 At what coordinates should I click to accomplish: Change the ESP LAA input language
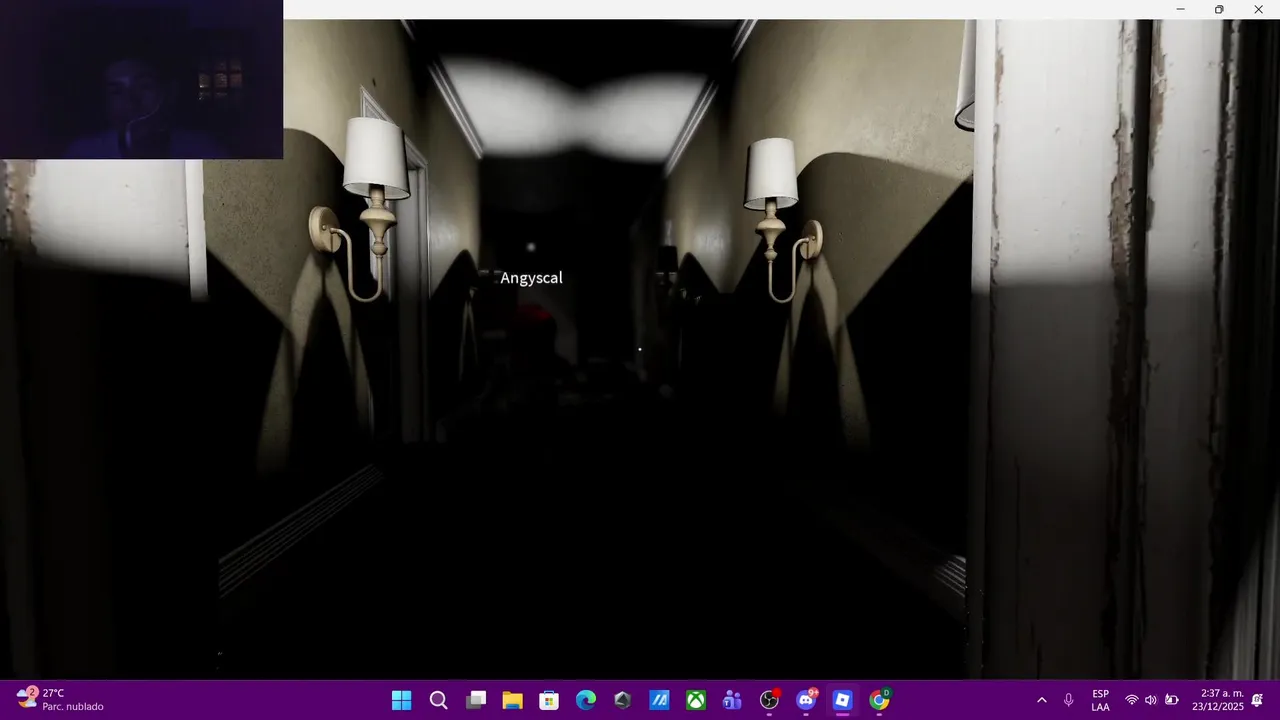1100,700
